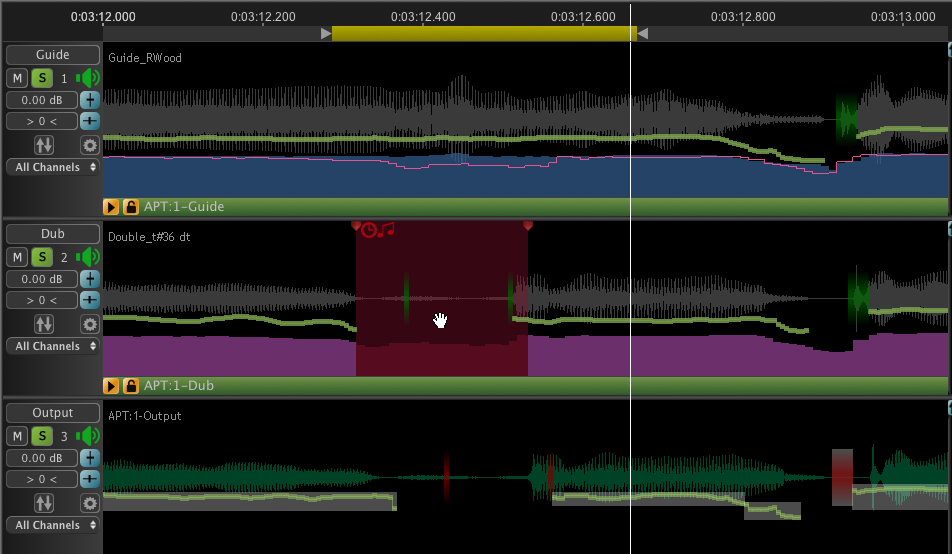Click the Guide track name button
Screen dimensions: 952x554
click(53, 55)
